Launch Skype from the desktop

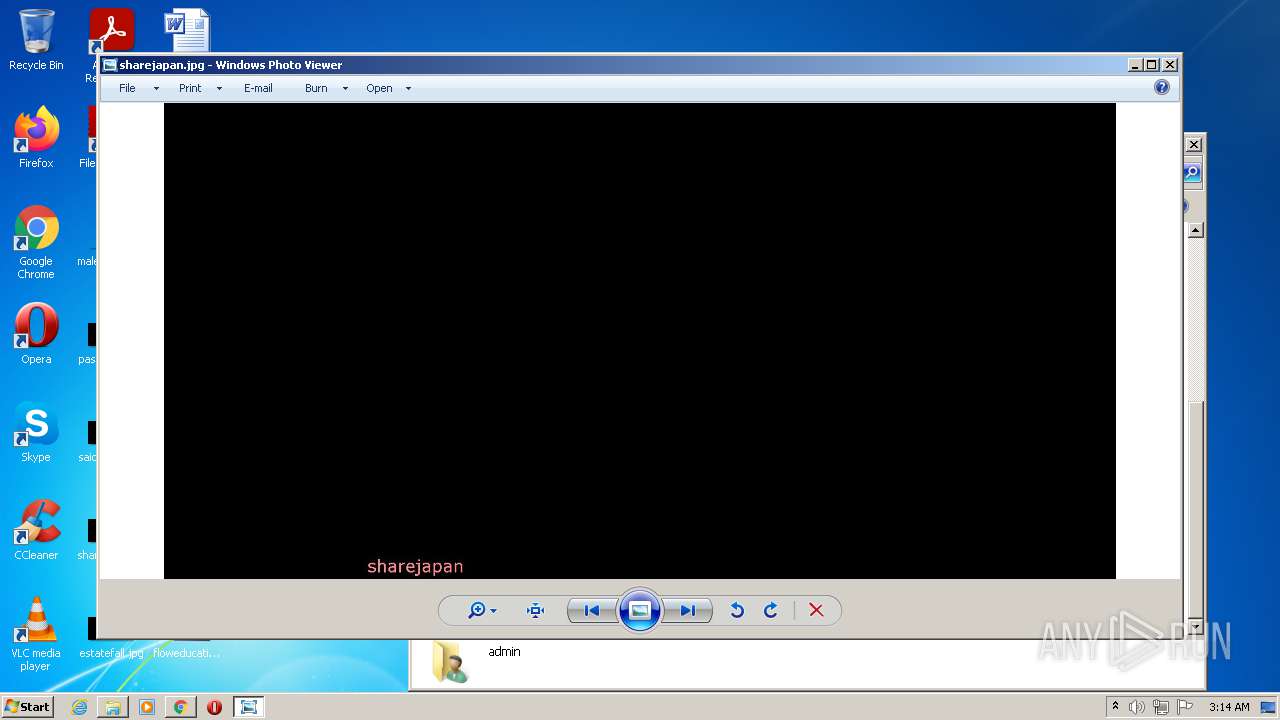tap(36, 432)
